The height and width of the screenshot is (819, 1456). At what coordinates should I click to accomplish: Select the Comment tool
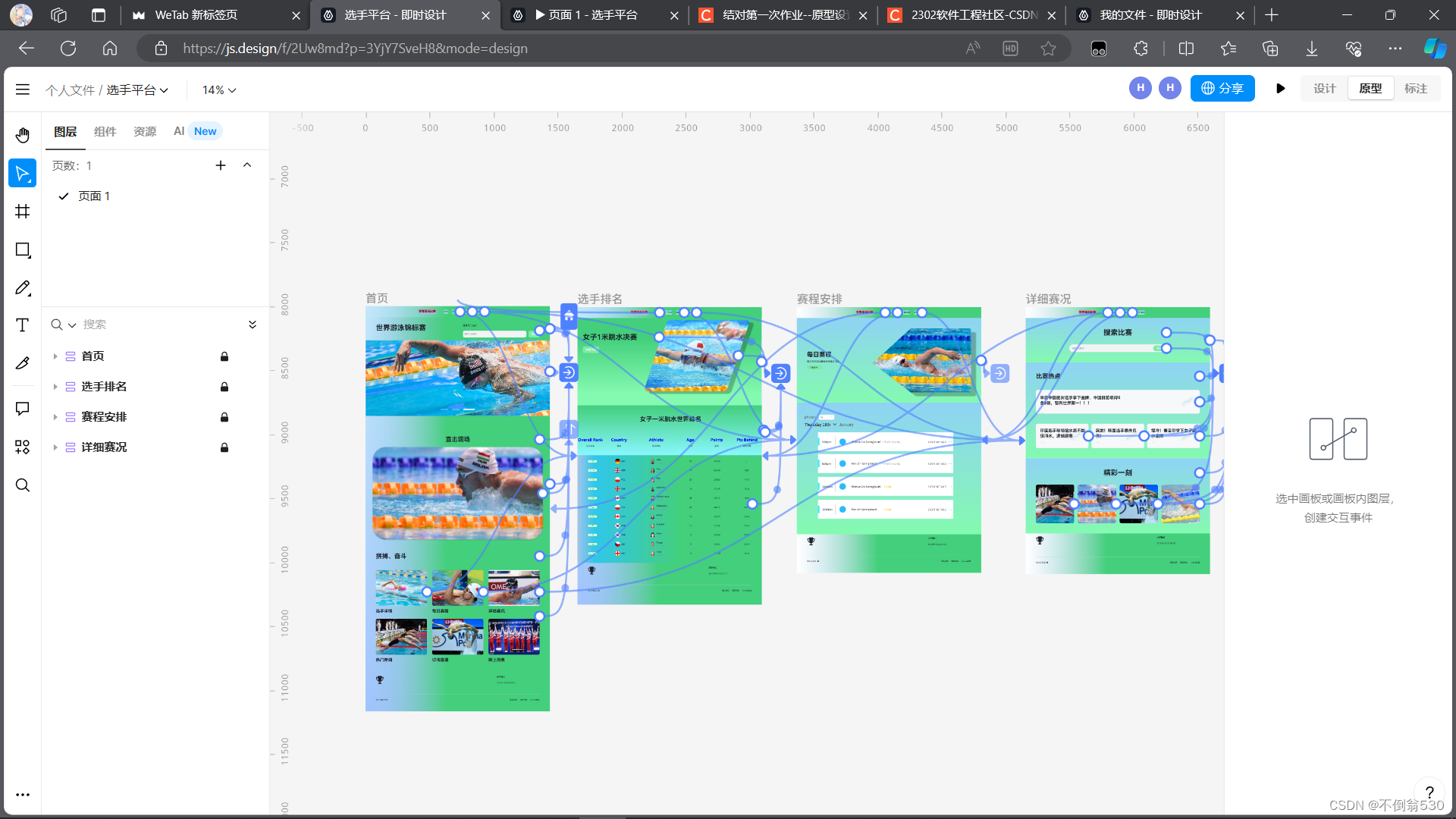(x=23, y=409)
